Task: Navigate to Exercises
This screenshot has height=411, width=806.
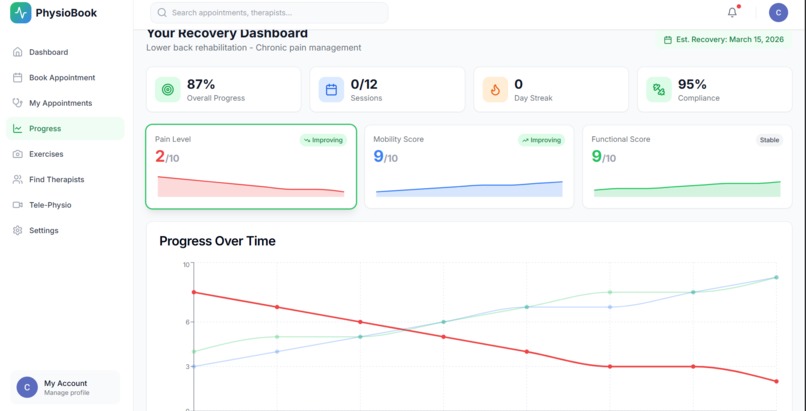Action: click(x=65, y=154)
